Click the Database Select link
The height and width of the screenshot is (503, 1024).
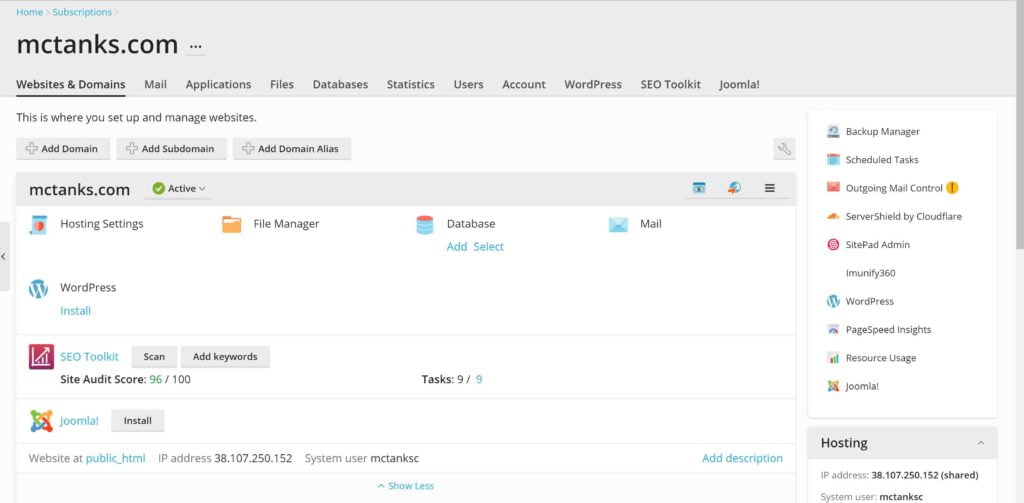(x=488, y=246)
